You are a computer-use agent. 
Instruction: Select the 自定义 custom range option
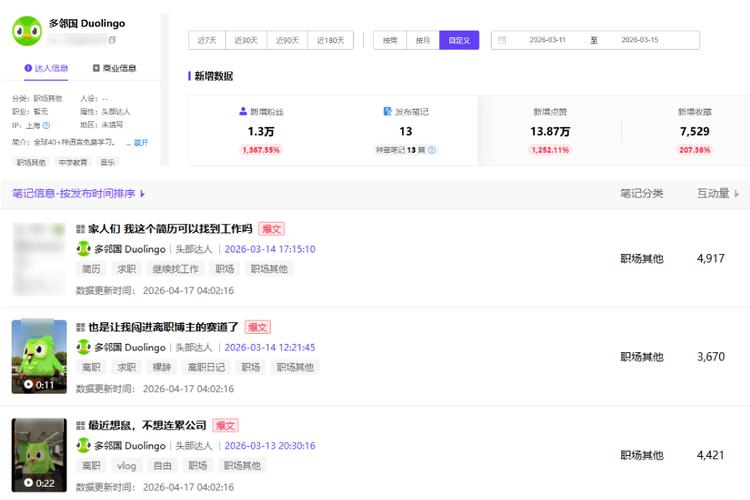[459, 40]
